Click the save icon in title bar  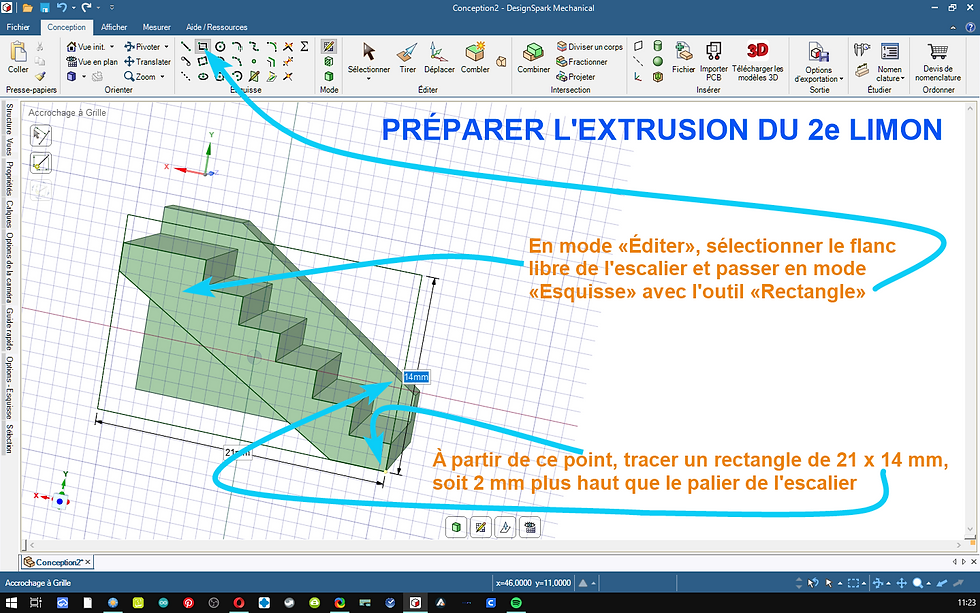click(44, 8)
